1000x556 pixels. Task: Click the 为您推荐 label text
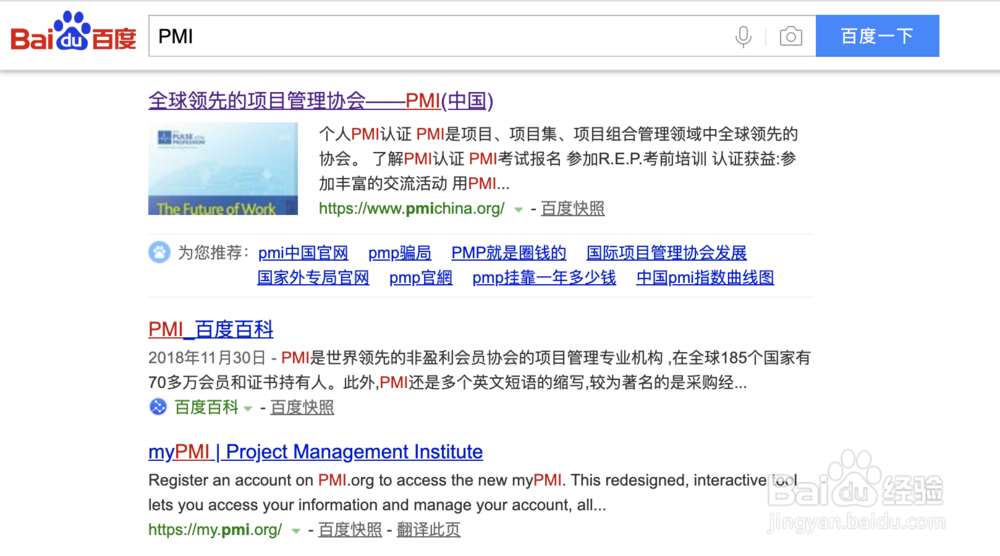click(x=214, y=253)
